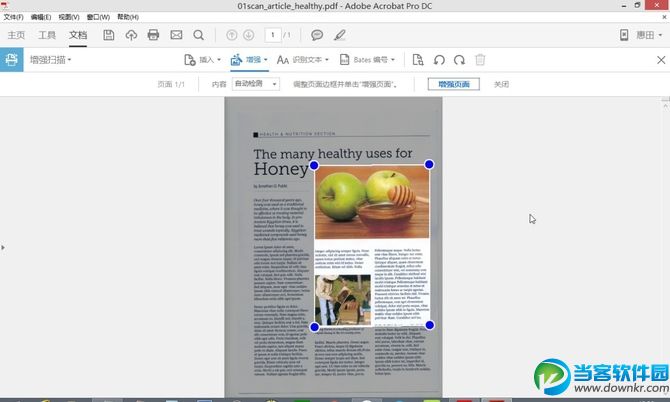Viewport: 670px width, 402px height.
Task: Click 'The many healthy uses for' heading
Action: 333,154
